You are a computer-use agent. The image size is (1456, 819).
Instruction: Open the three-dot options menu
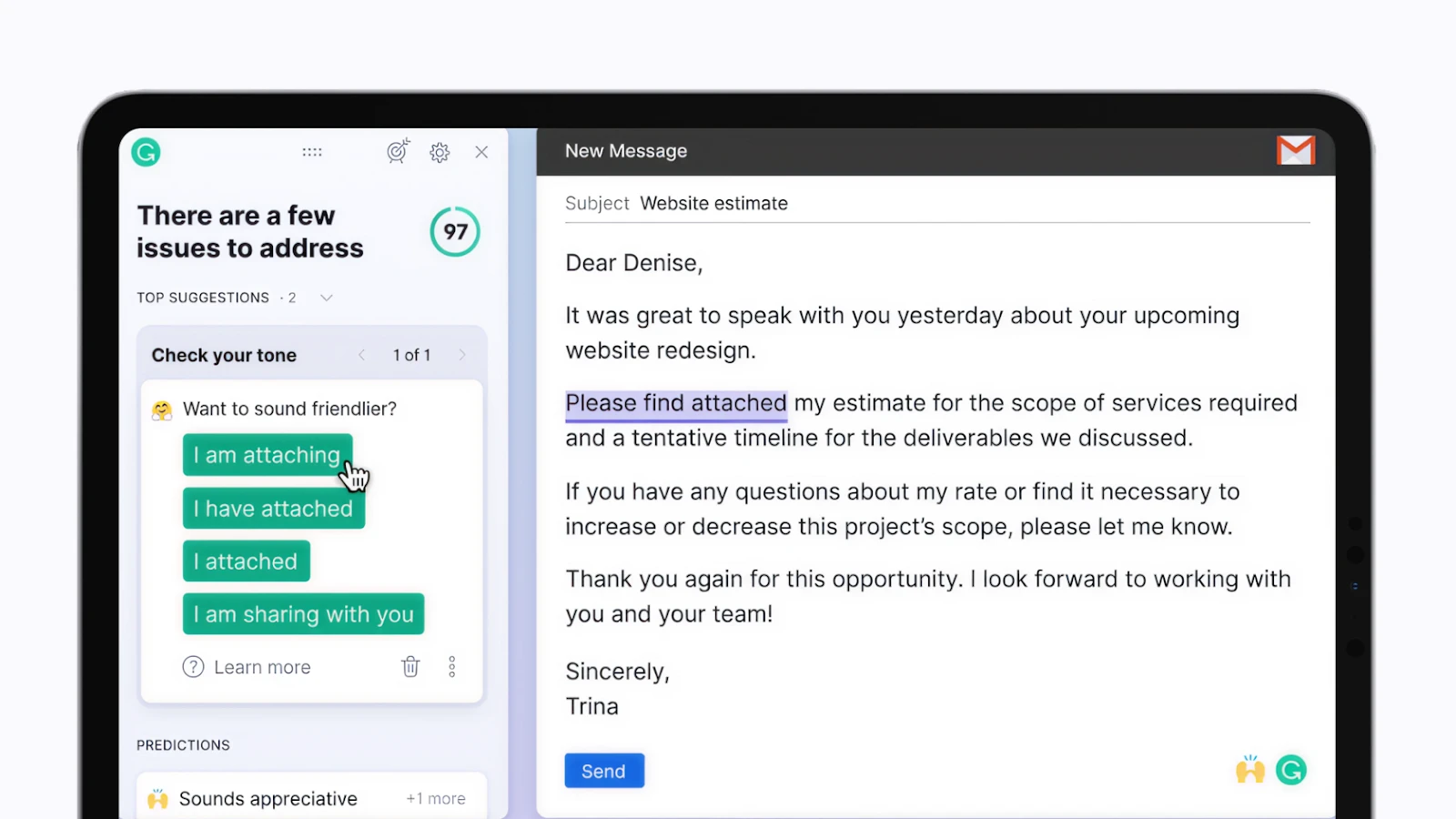tap(452, 667)
